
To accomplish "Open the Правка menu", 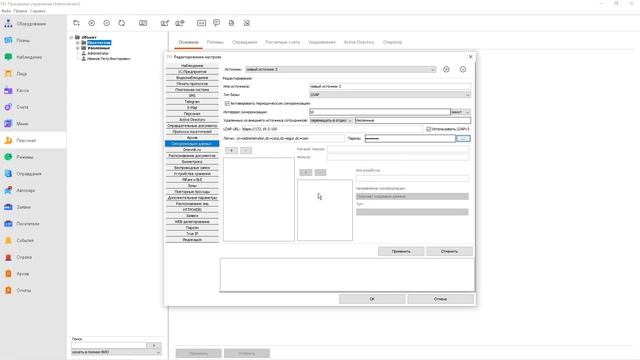I will tap(20, 11).
